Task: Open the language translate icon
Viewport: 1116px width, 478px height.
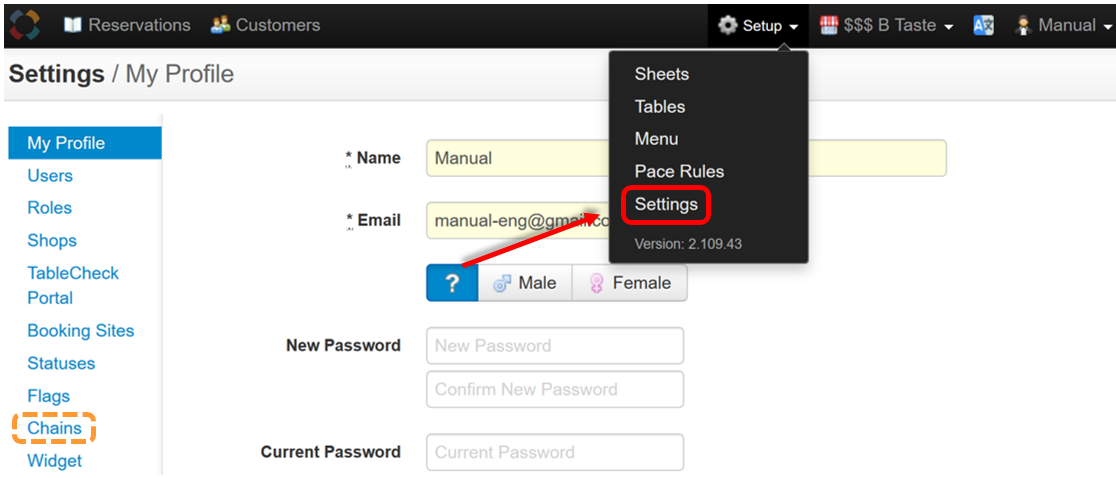Action: 984,26
